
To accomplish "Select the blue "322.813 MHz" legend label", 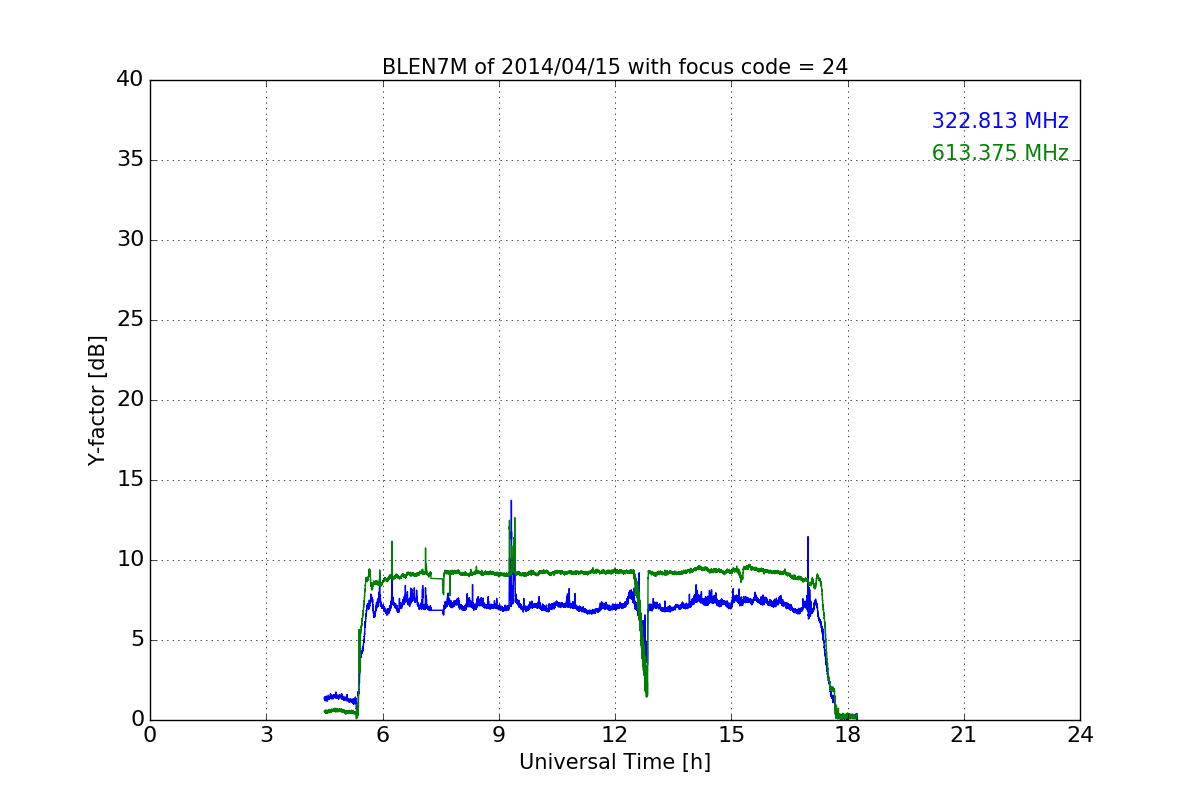I will coord(1000,121).
